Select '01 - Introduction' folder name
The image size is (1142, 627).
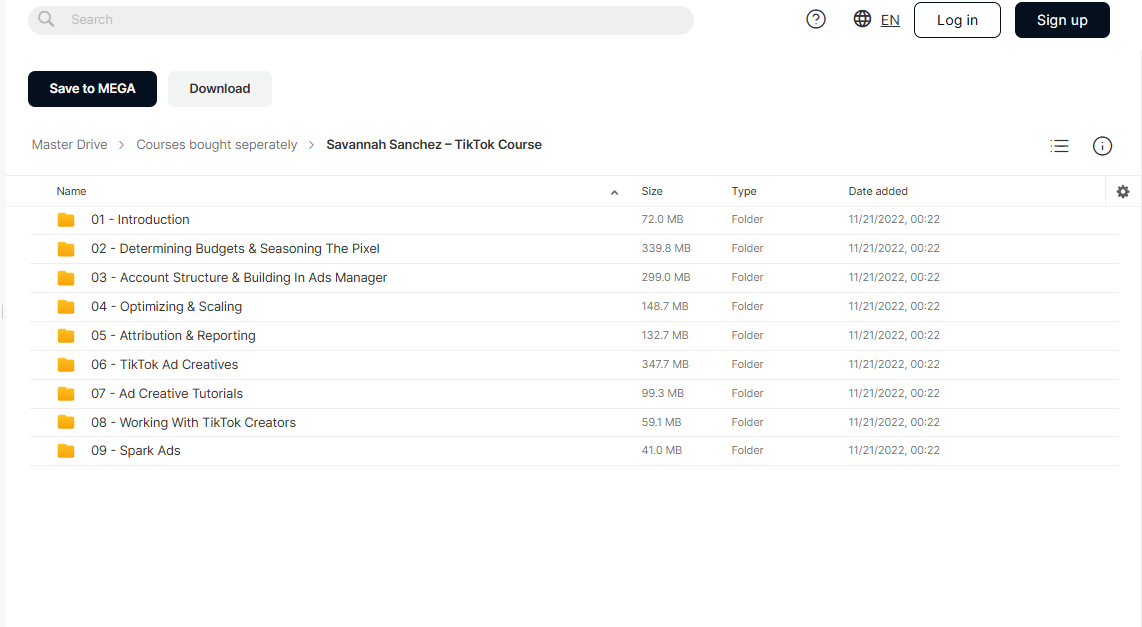(140, 220)
